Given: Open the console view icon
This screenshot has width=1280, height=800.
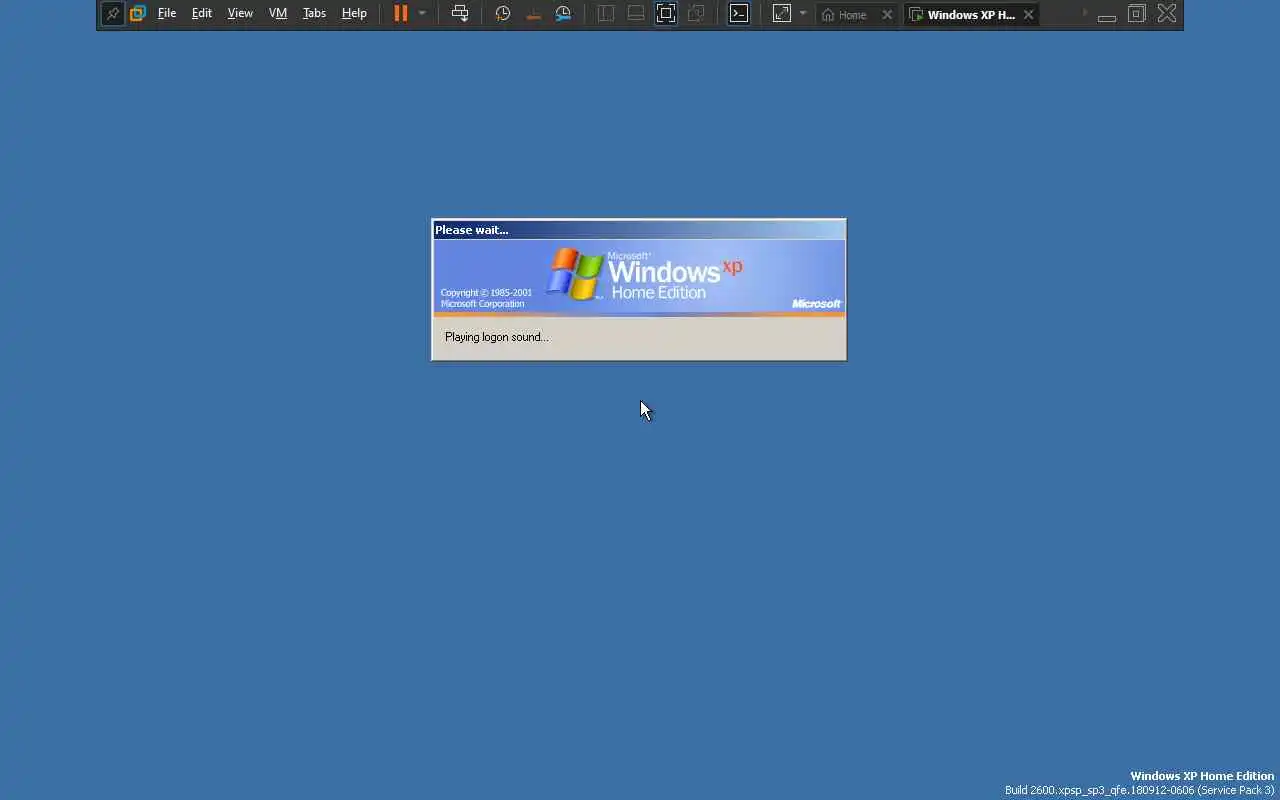Looking at the screenshot, I should pos(739,14).
